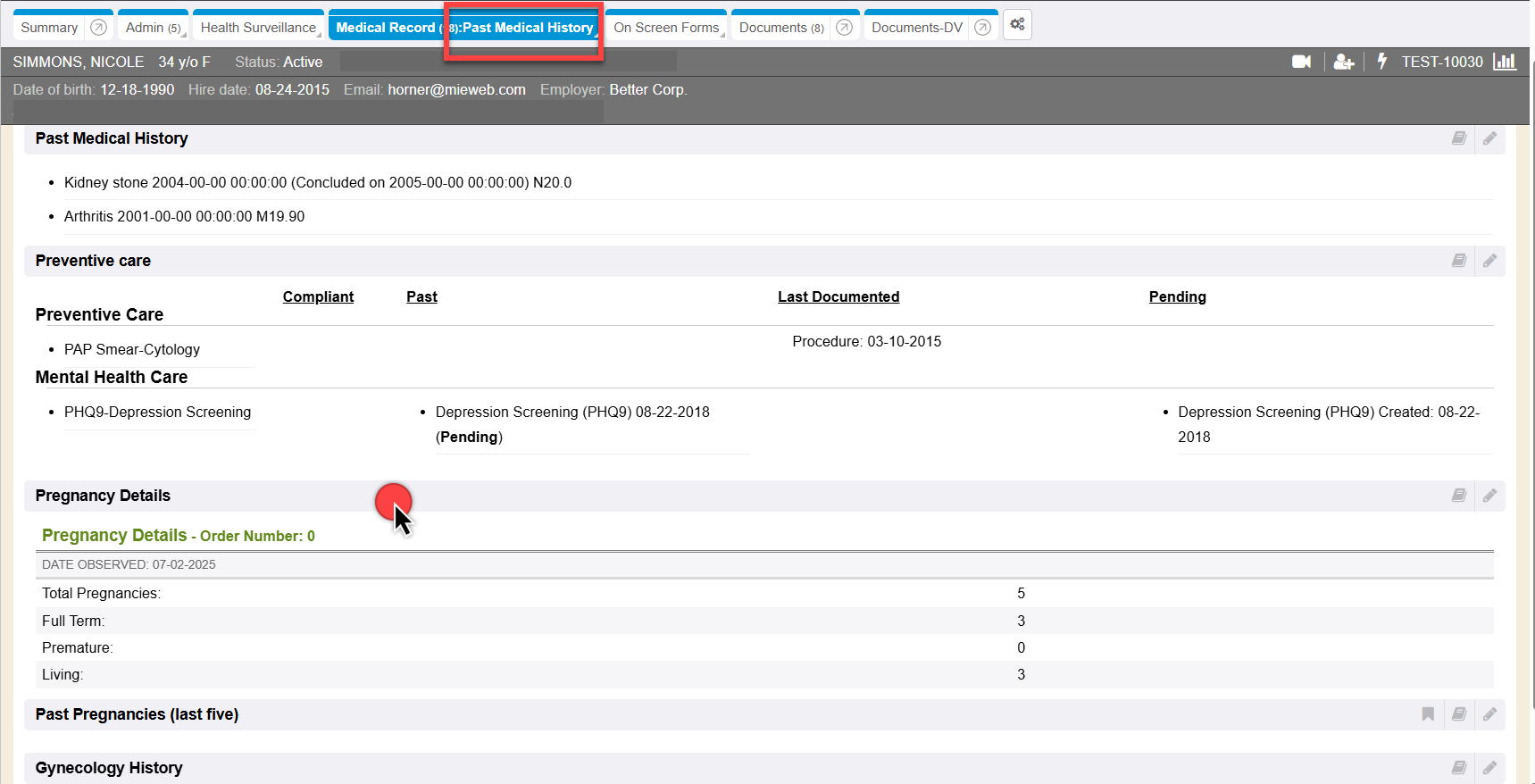Edit Past Medical History with pencil icon
1535x784 pixels.
pos(1489,138)
